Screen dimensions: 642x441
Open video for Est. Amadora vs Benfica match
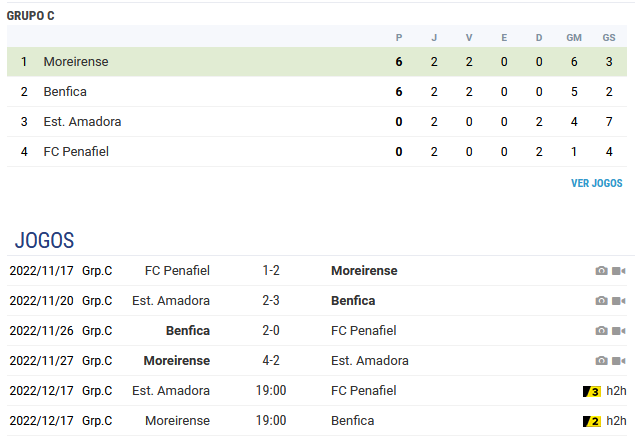pyautogui.click(x=618, y=301)
